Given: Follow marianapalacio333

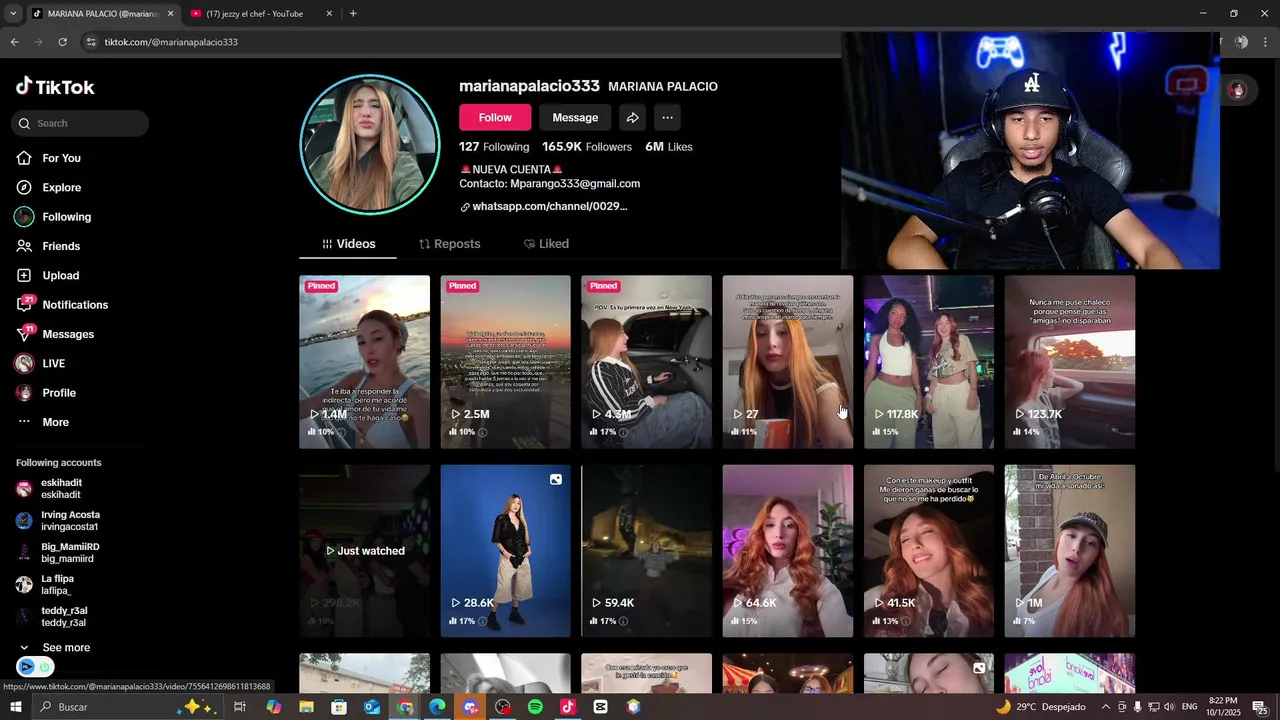Looking at the screenshot, I should coord(495,118).
